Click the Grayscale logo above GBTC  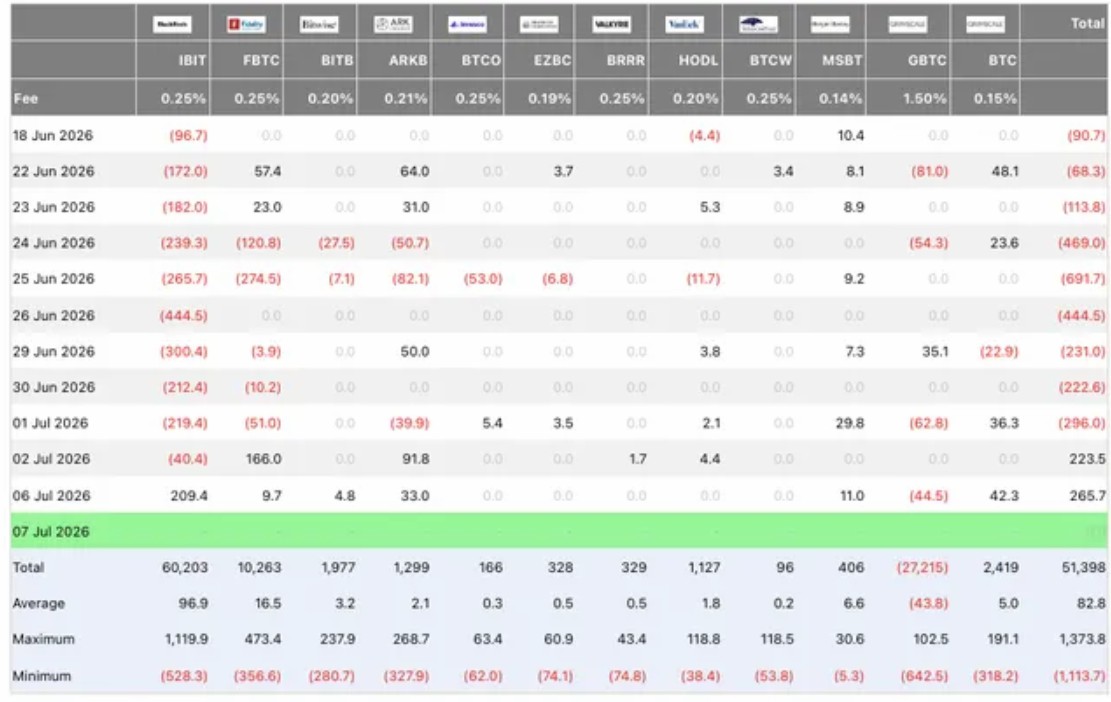908,24
